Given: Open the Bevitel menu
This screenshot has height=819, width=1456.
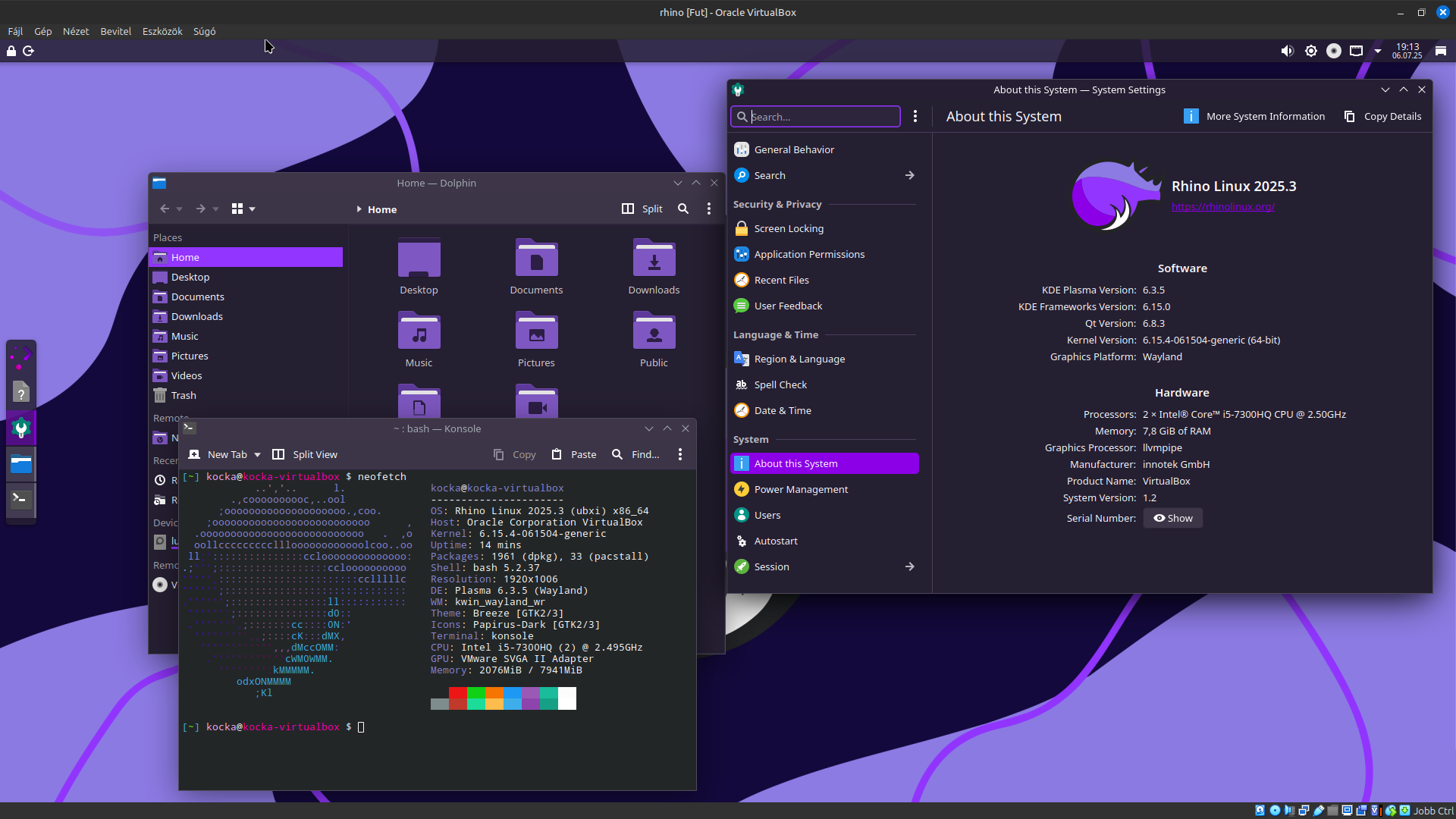Looking at the screenshot, I should 116,31.
